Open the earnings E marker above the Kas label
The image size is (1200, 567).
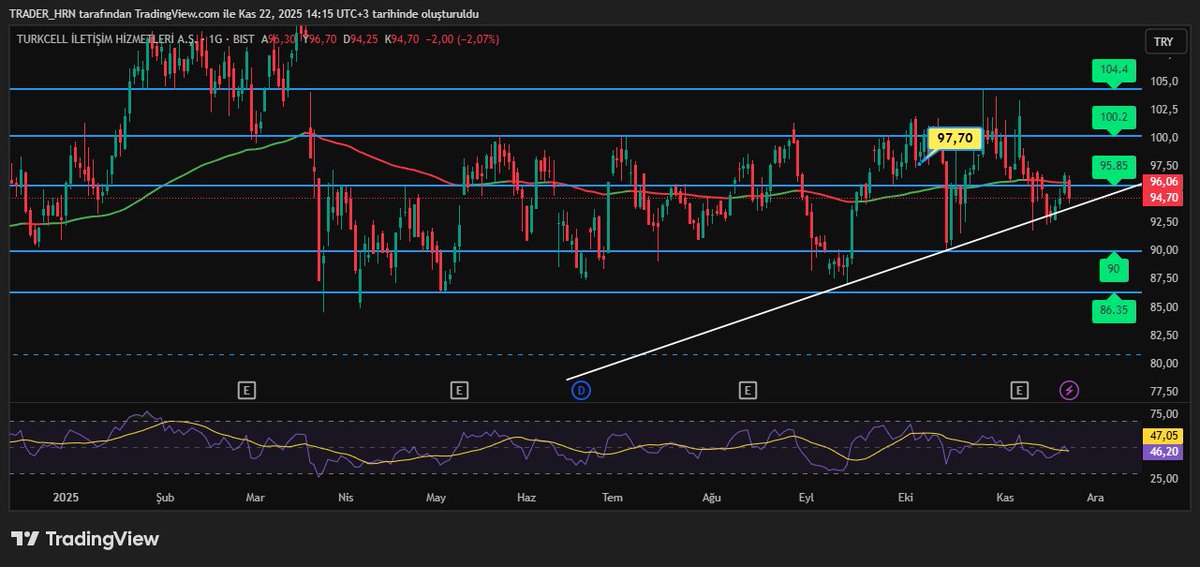coord(1020,390)
